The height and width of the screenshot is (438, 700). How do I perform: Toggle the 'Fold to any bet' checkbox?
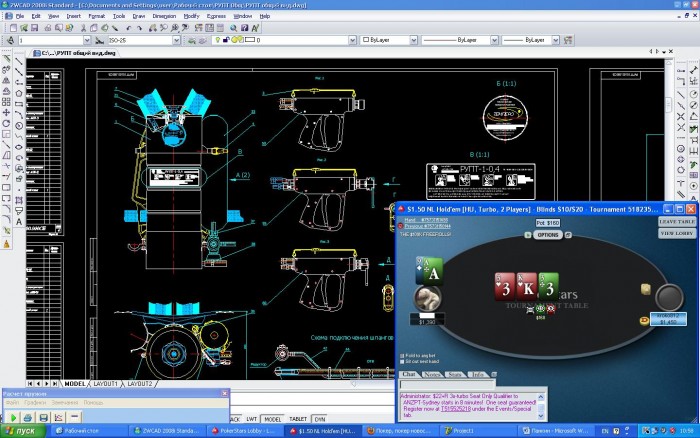402,356
